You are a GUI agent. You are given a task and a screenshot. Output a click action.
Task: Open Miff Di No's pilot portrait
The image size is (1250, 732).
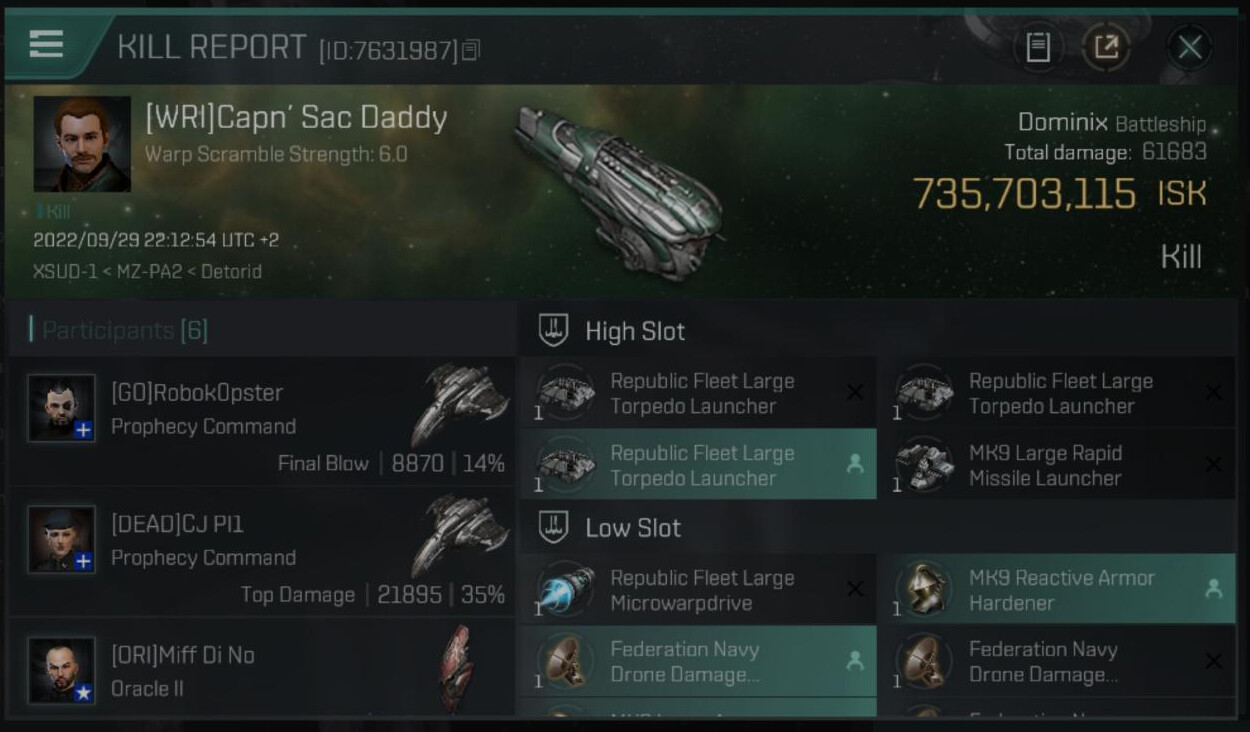[x=62, y=670]
